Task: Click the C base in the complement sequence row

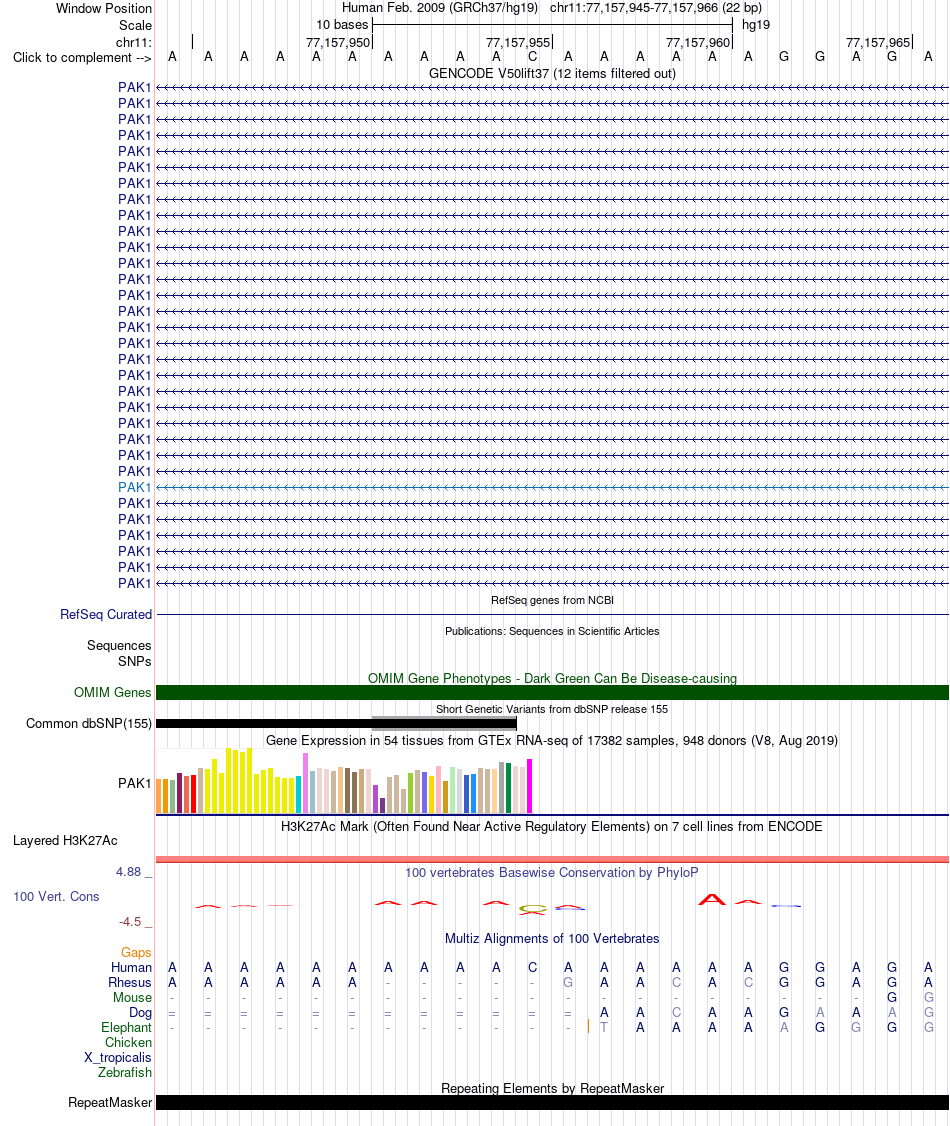Action: point(532,57)
